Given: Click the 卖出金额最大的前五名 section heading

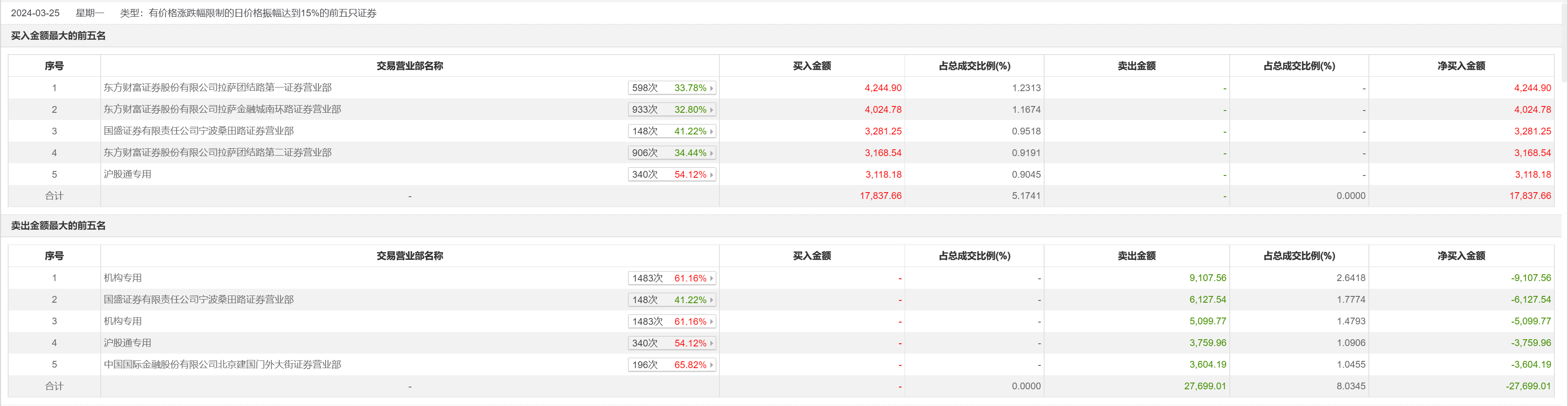Looking at the screenshot, I should pyautogui.click(x=58, y=226).
